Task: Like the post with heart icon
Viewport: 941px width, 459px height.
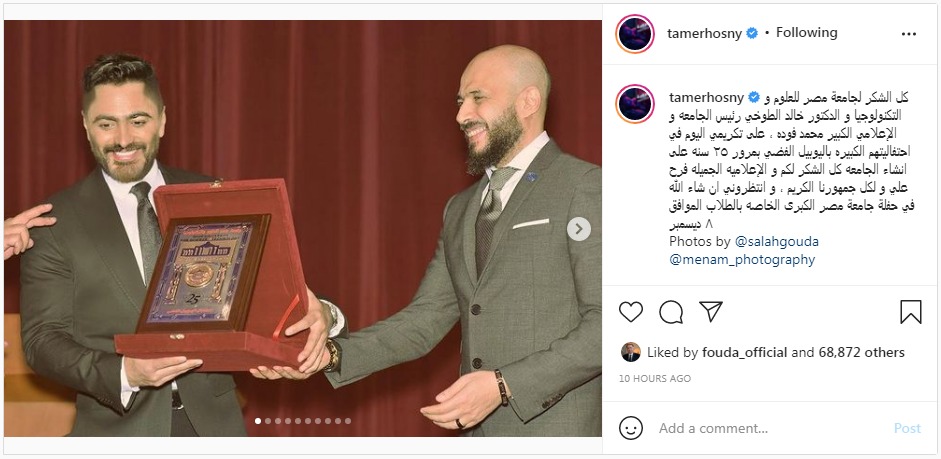Action: click(631, 312)
